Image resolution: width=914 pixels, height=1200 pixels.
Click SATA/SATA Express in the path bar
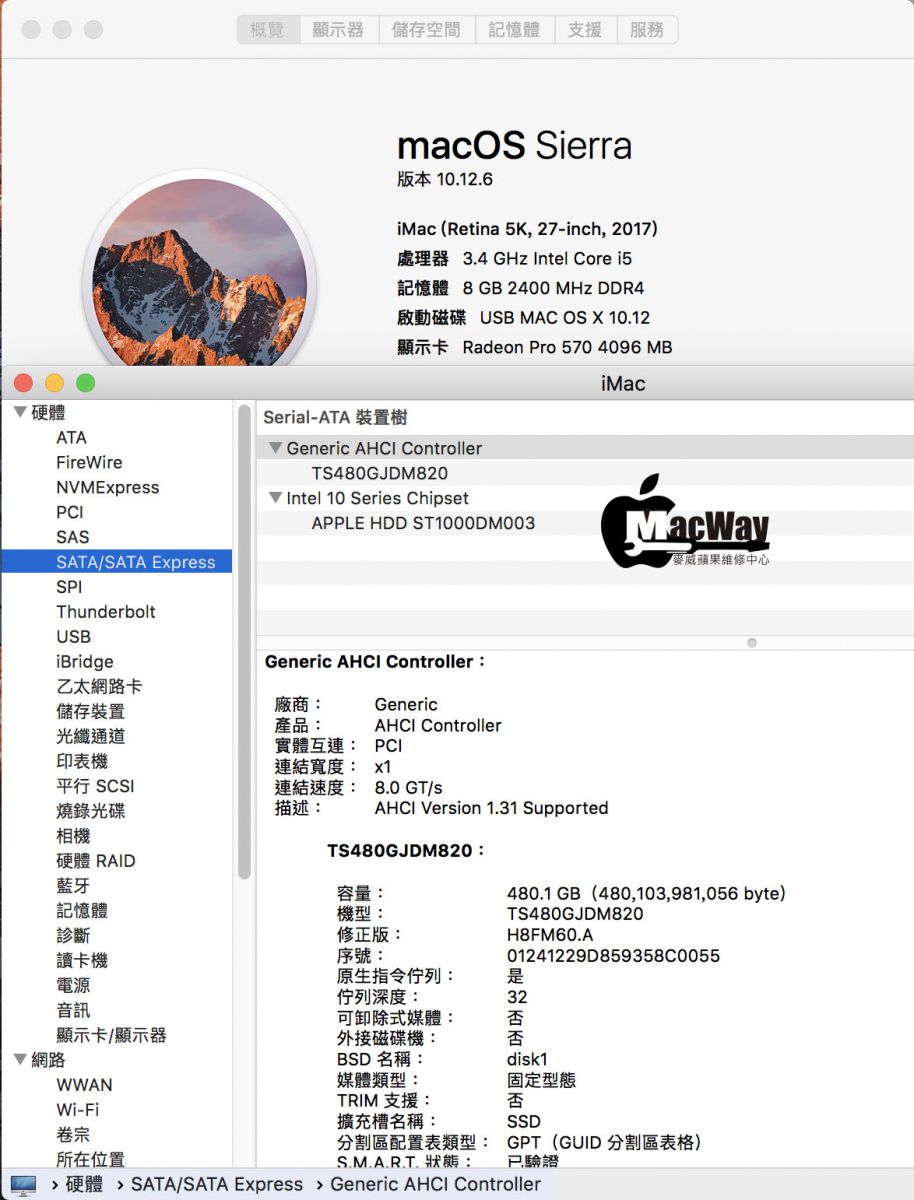(x=217, y=1185)
